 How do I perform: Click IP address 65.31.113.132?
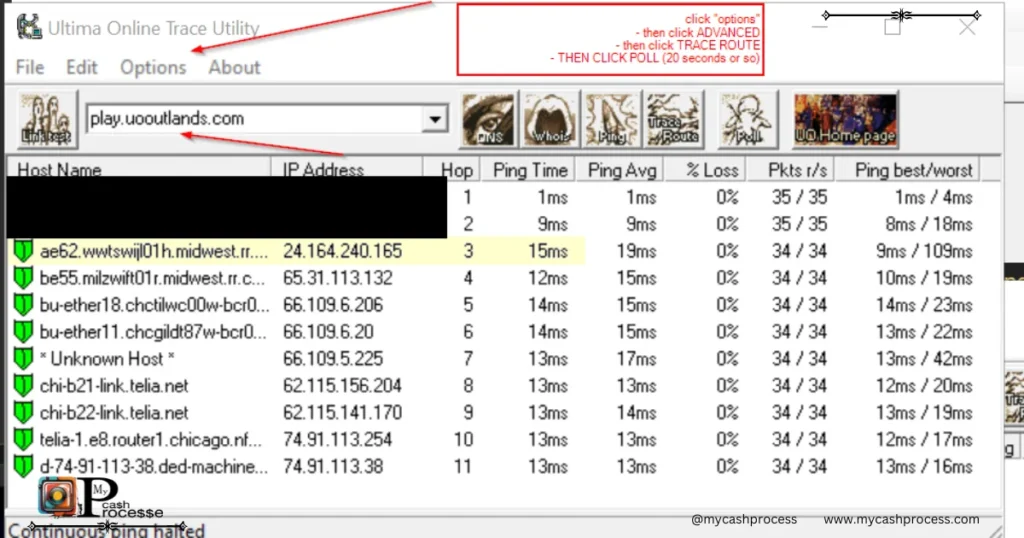(338, 278)
